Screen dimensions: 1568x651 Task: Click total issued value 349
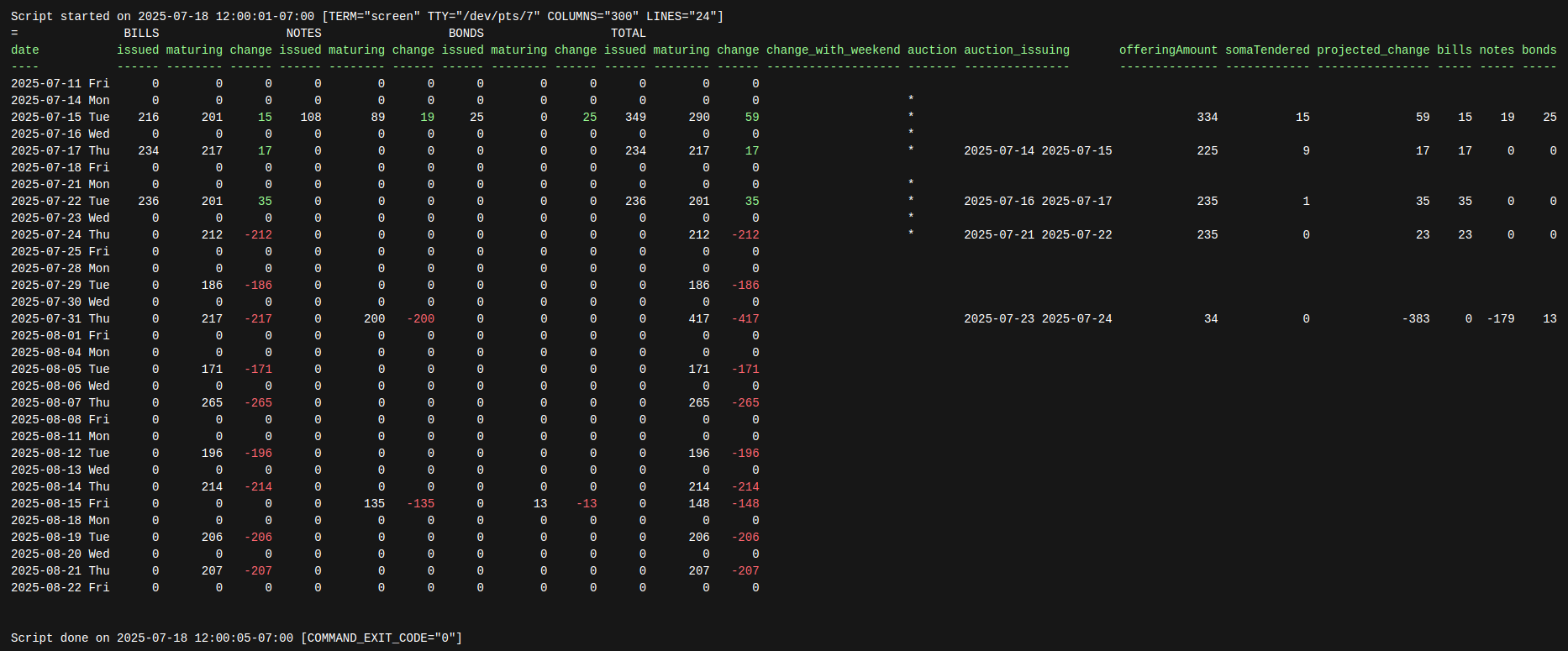[636, 118]
